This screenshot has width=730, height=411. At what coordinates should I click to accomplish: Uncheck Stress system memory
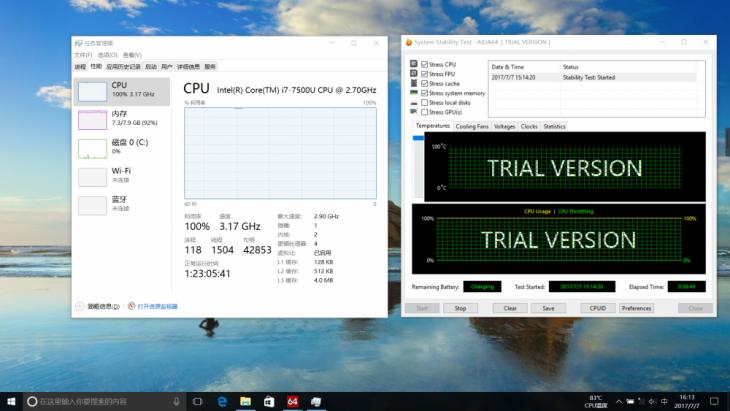click(424, 93)
